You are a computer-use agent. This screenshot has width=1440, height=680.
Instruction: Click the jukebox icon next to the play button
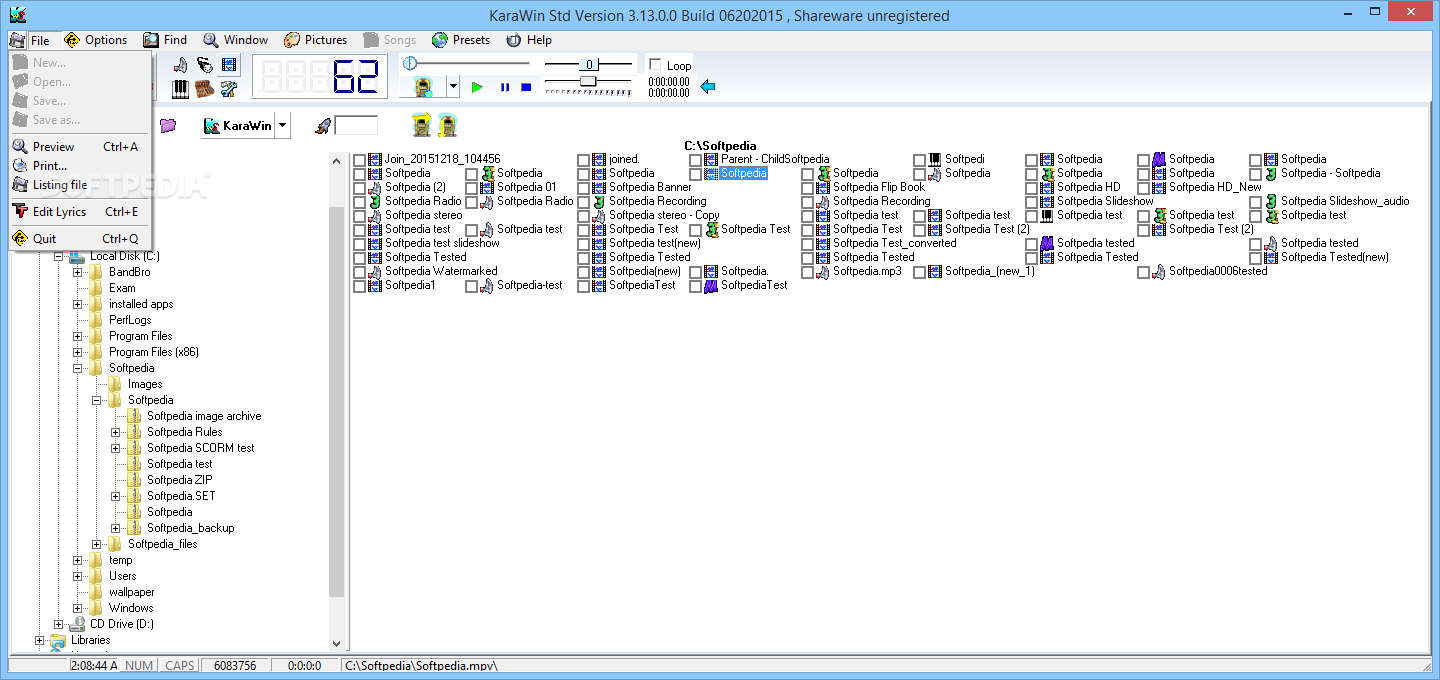[x=424, y=87]
